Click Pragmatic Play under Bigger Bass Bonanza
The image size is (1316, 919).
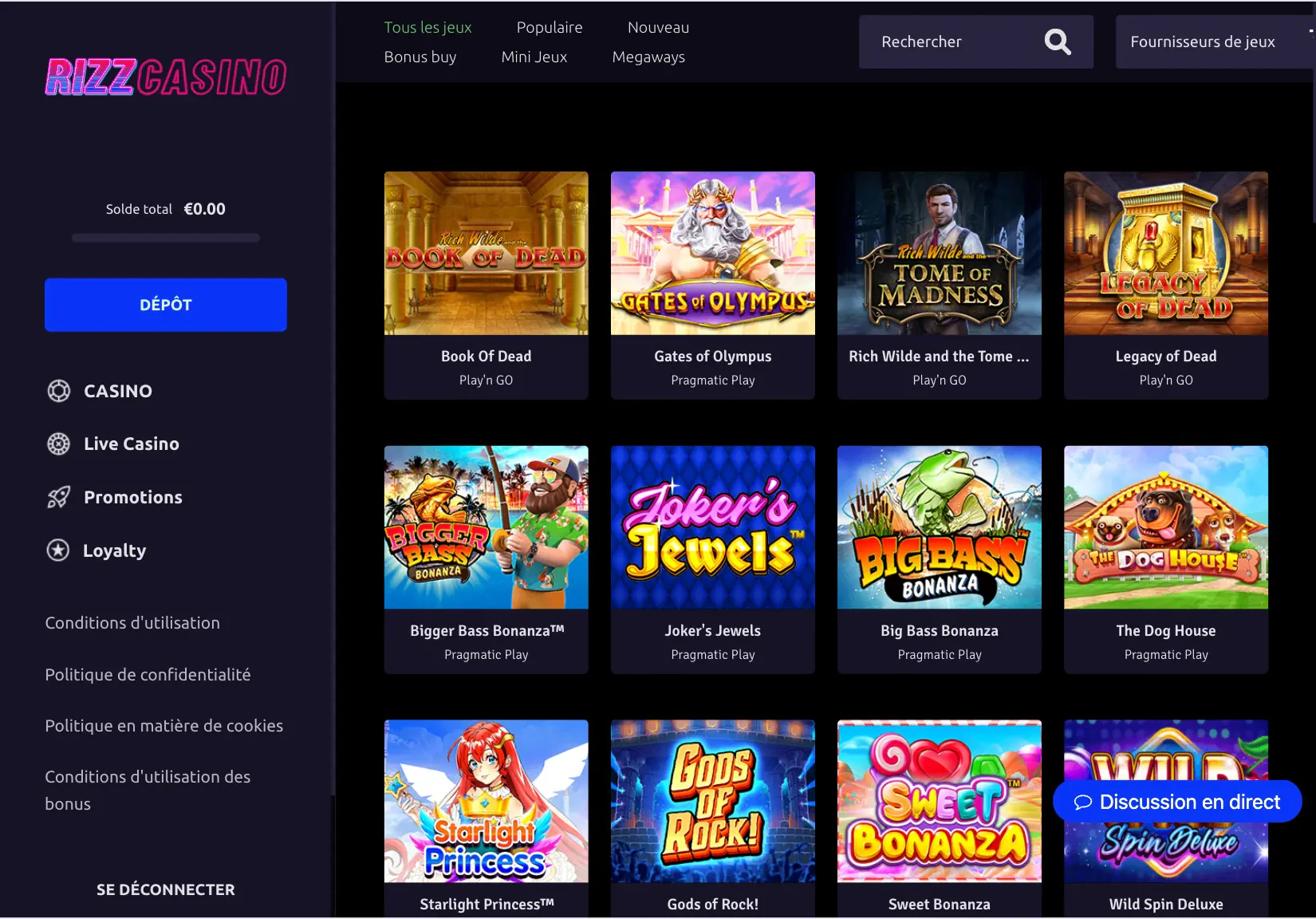[487, 655]
